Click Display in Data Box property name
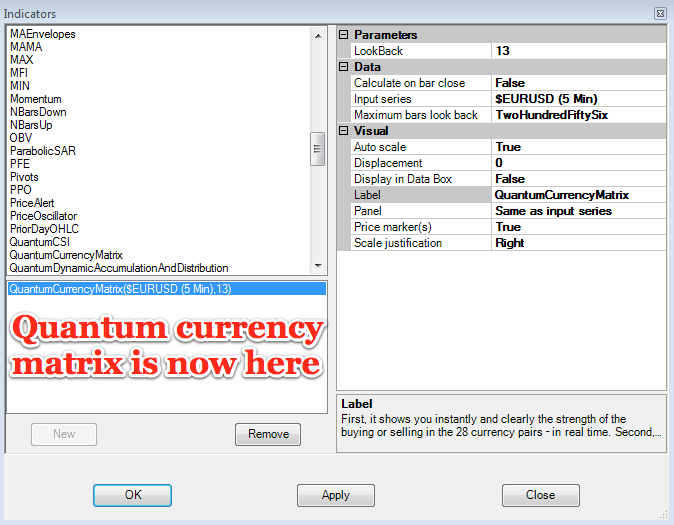The image size is (674, 525). [x=403, y=179]
